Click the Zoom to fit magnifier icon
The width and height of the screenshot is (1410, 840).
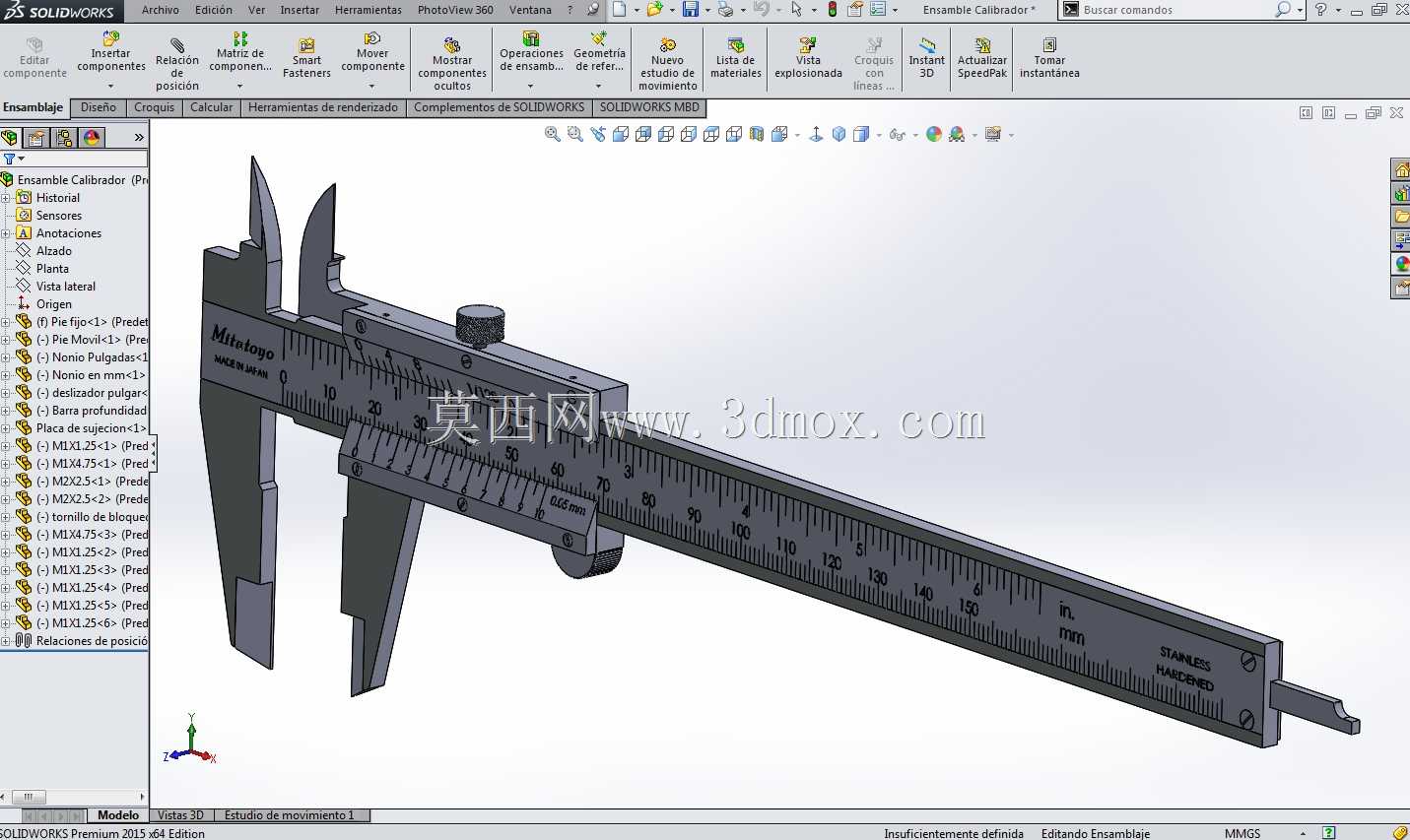[553, 134]
